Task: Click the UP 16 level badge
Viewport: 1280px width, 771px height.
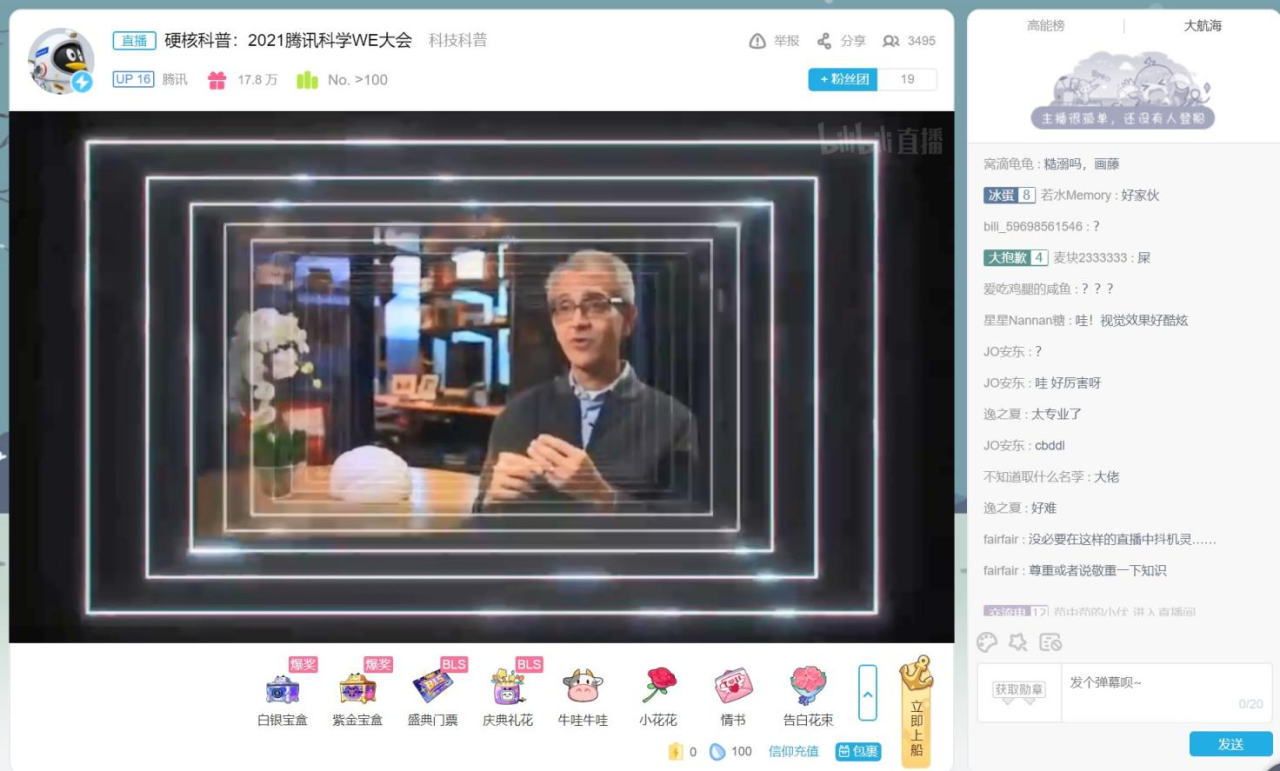Action: click(133, 79)
